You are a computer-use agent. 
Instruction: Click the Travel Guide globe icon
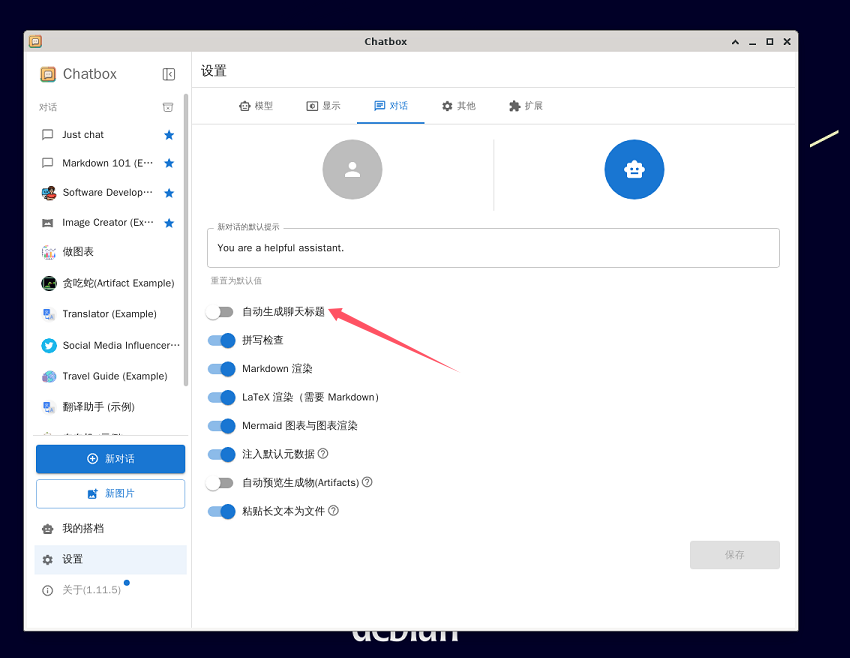(49, 376)
